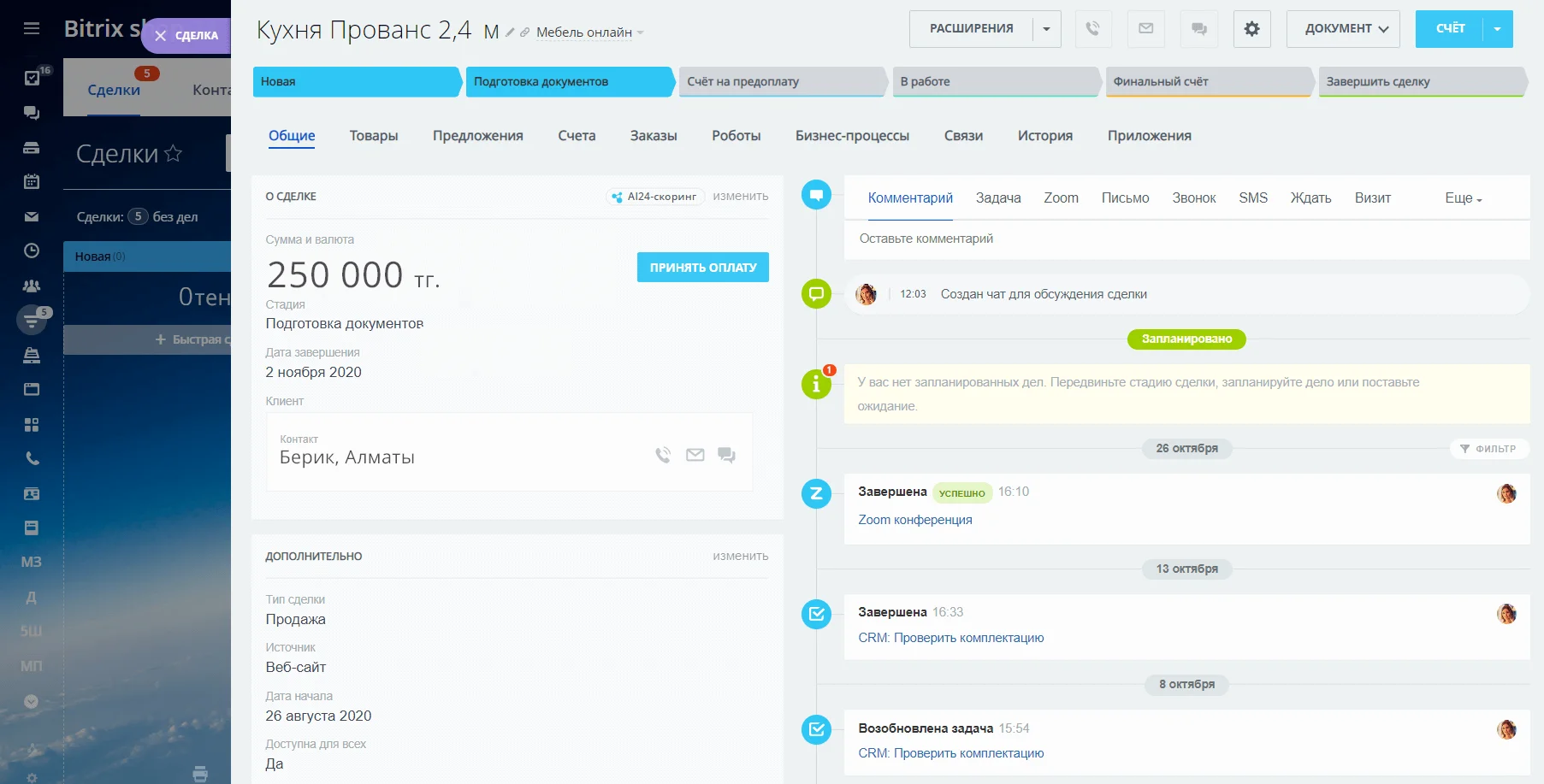Click the email icon beside Берик, Алматы
The height and width of the screenshot is (784, 1544).
click(x=695, y=455)
